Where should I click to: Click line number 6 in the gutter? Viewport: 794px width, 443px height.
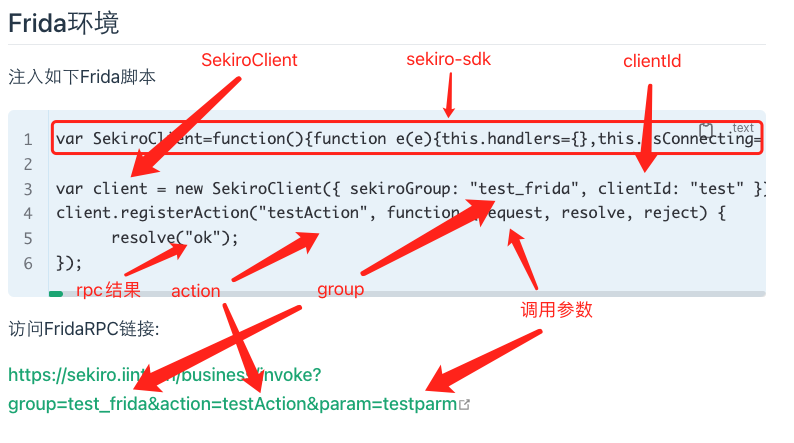coord(28,263)
